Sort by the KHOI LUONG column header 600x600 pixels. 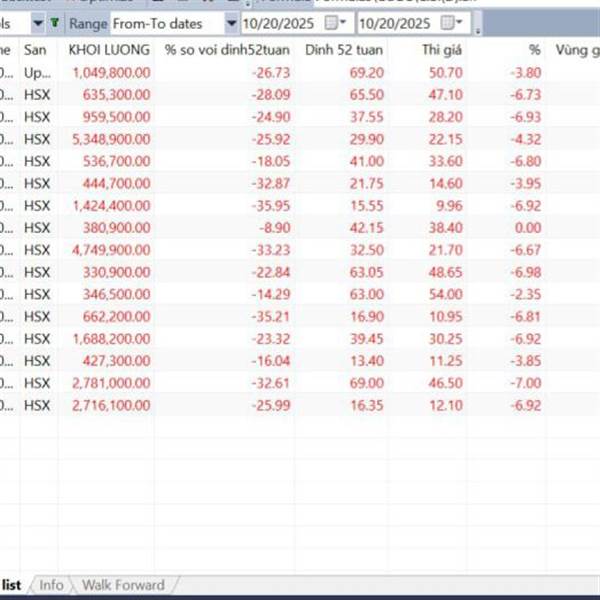tap(109, 49)
